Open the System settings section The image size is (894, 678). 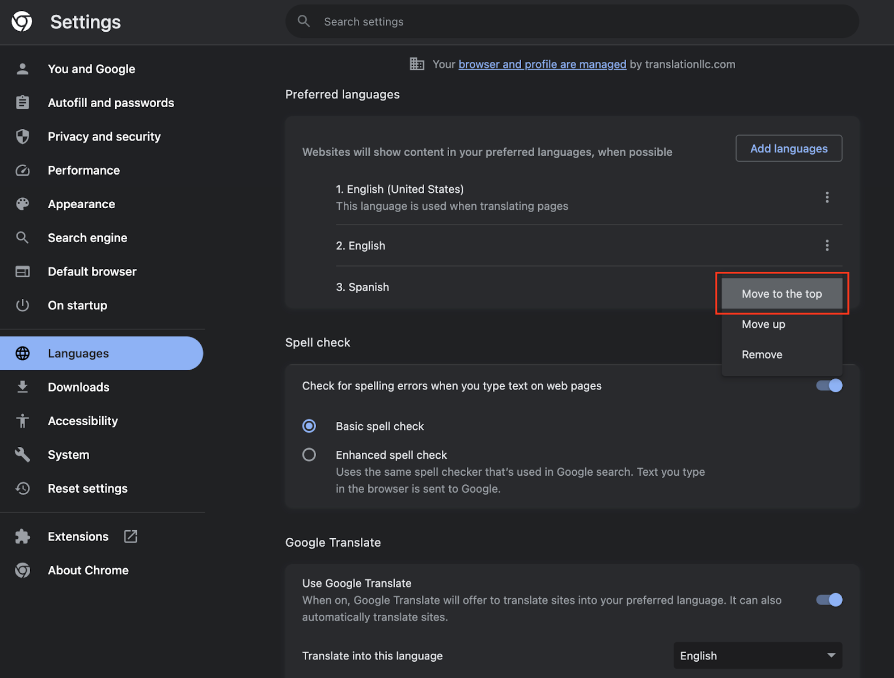pyautogui.click(x=68, y=454)
